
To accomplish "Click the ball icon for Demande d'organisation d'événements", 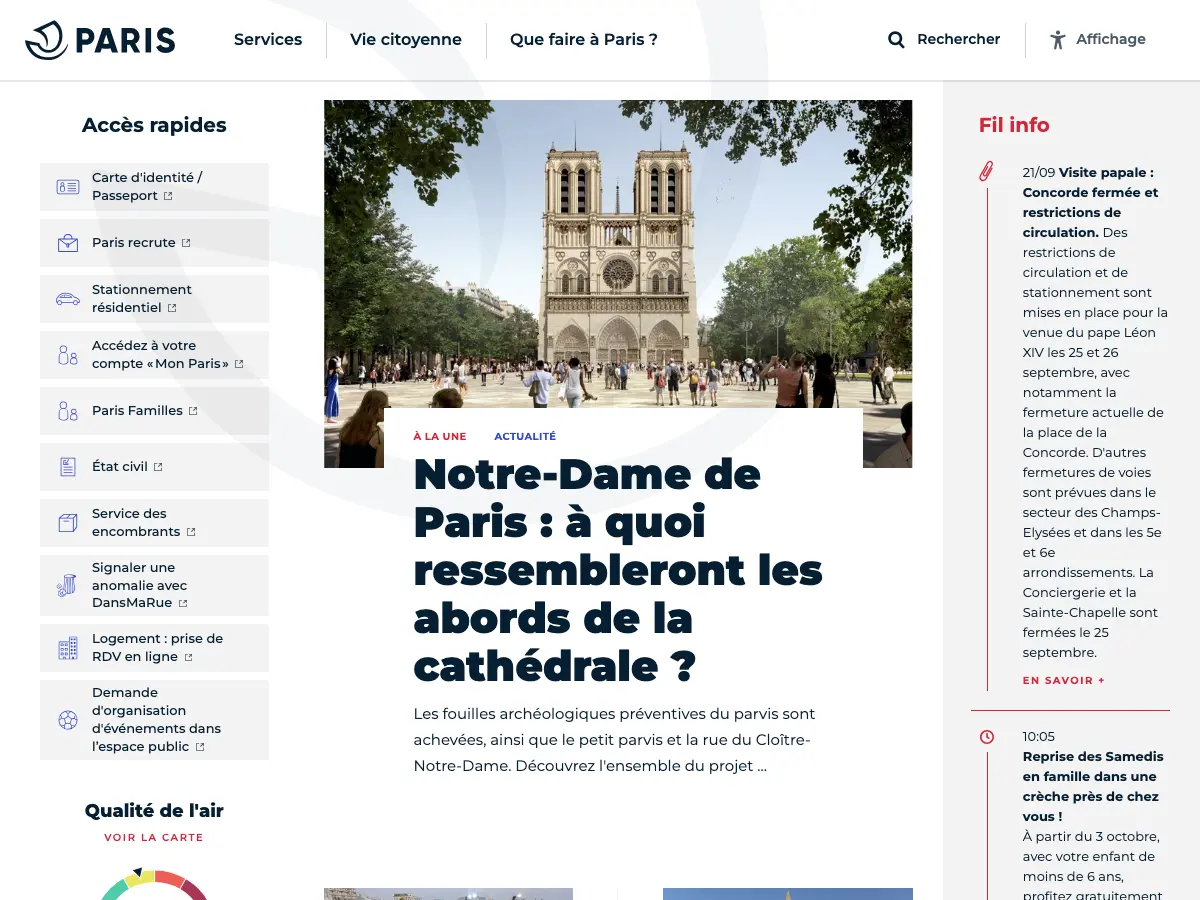I will tap(68, 720).
